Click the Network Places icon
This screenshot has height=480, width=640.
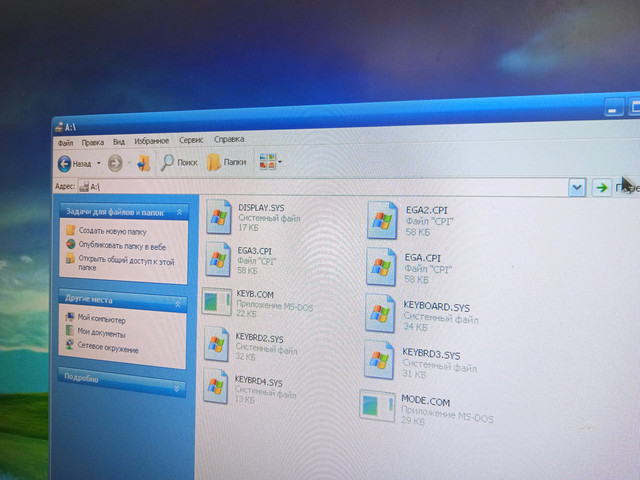[x=70, y=344]
